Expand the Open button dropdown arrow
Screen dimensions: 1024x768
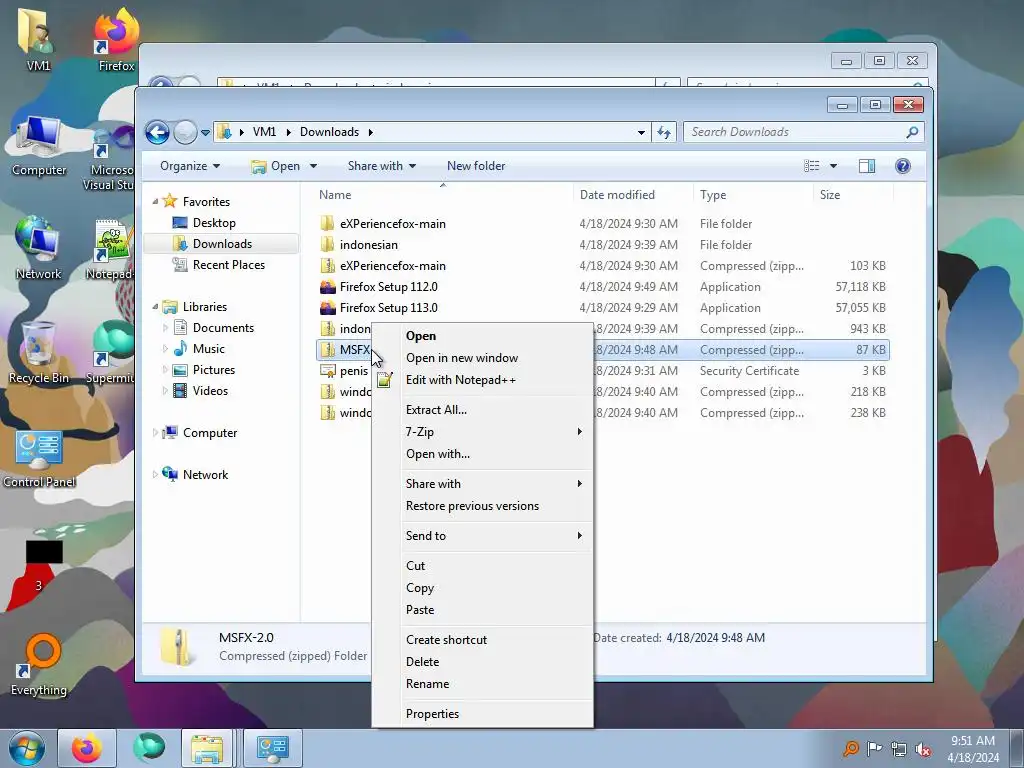coord(313,166)
